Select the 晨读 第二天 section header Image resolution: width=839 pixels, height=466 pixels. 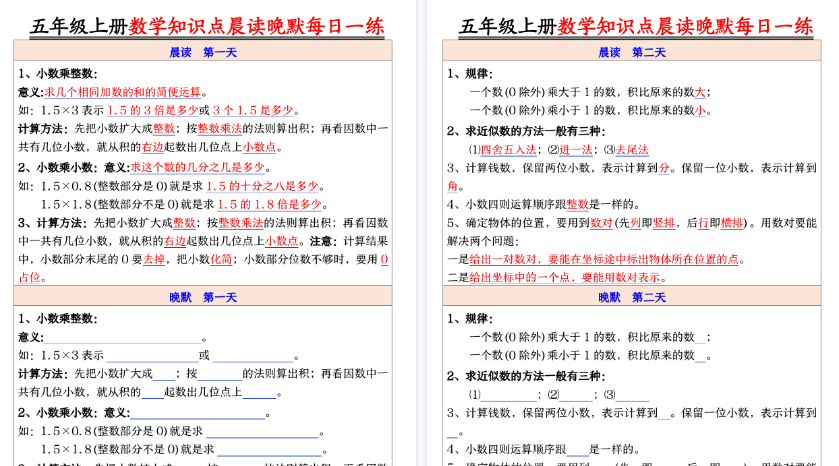[632, 52]
